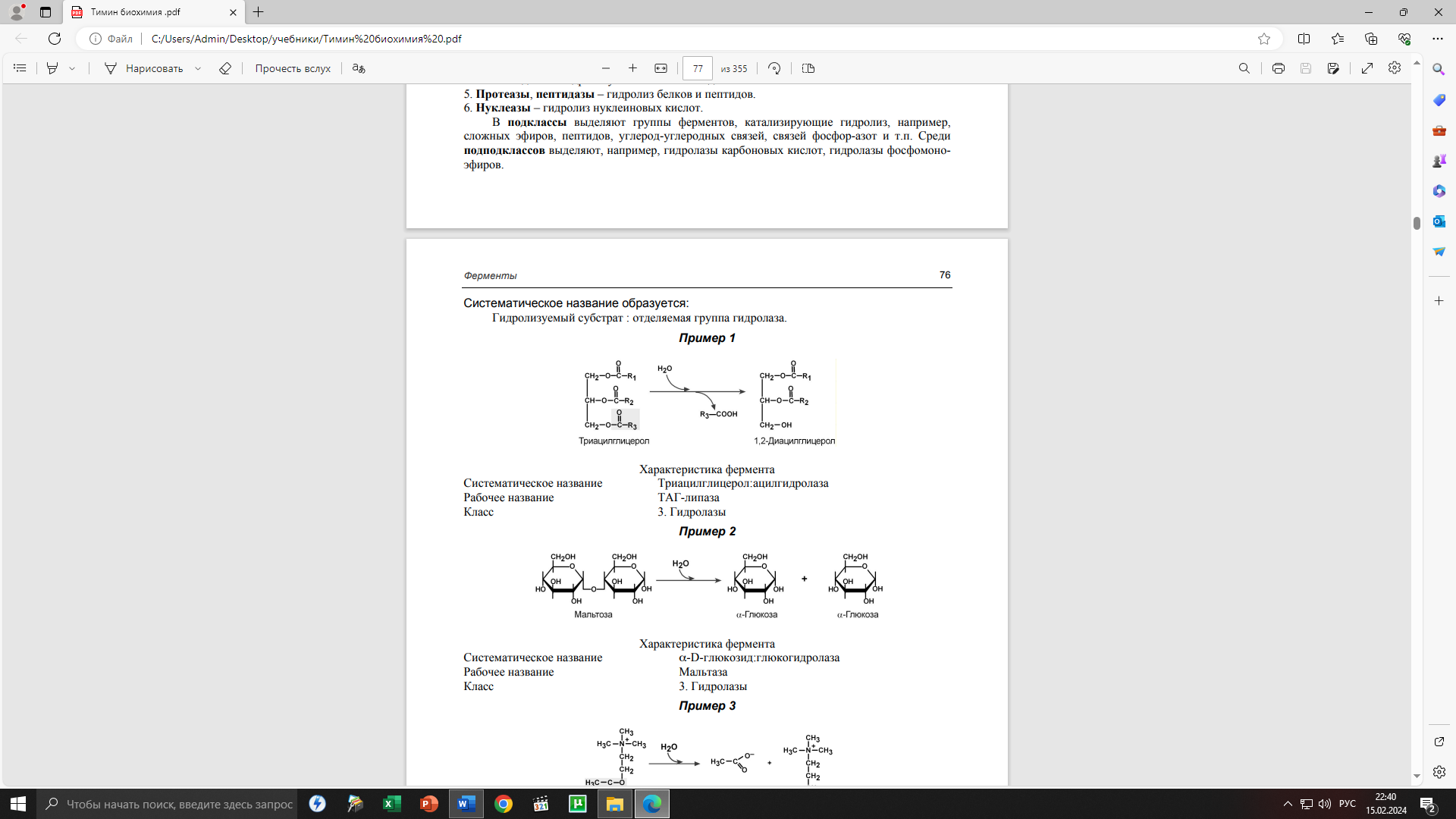Open sidebar search
This screenshot has height=819, width=1456.
point(1439,69)
